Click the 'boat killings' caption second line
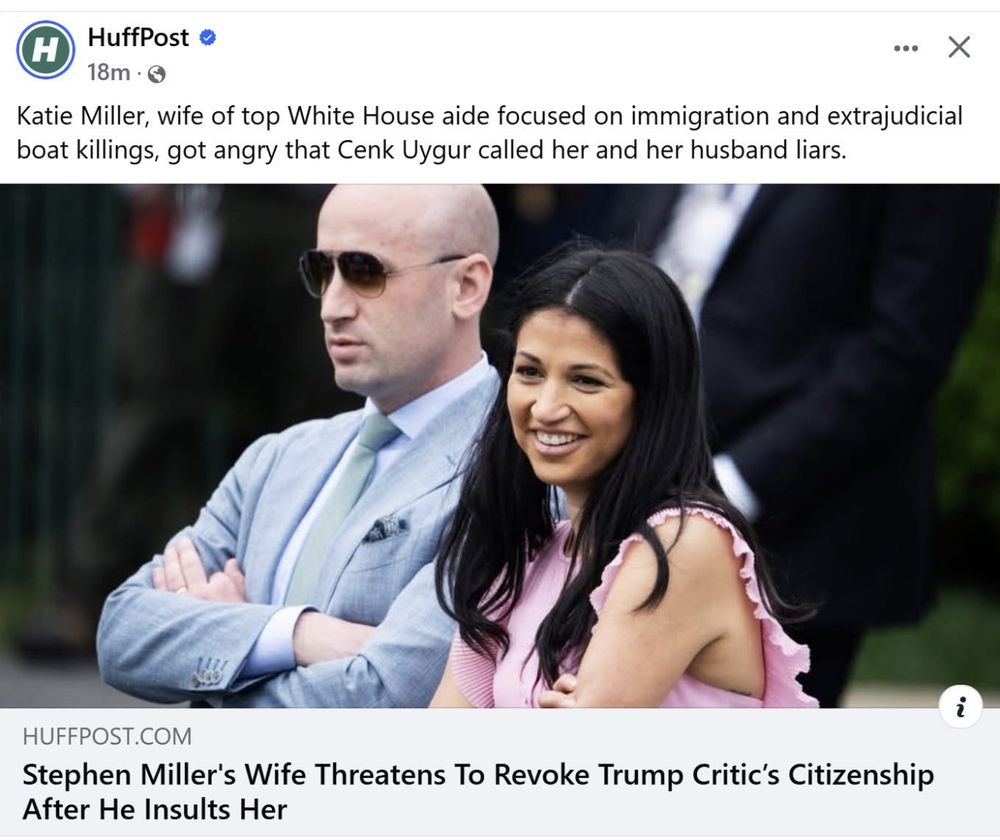 (431, 150)
